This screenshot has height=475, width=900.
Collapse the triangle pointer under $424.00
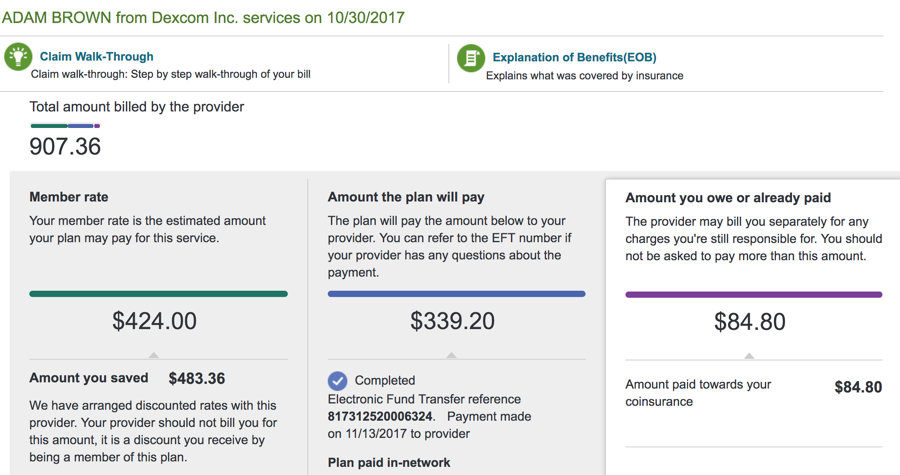pos(154,356)
